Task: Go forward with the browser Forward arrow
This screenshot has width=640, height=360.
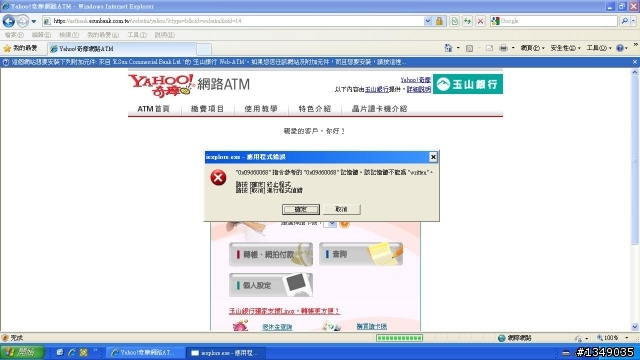Action: pyautogui.click(x=22, y=21)
